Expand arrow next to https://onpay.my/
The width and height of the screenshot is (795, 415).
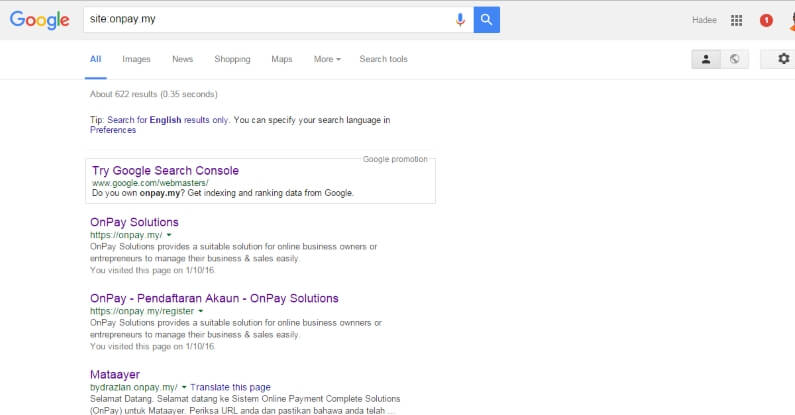[x=169, y=235]
